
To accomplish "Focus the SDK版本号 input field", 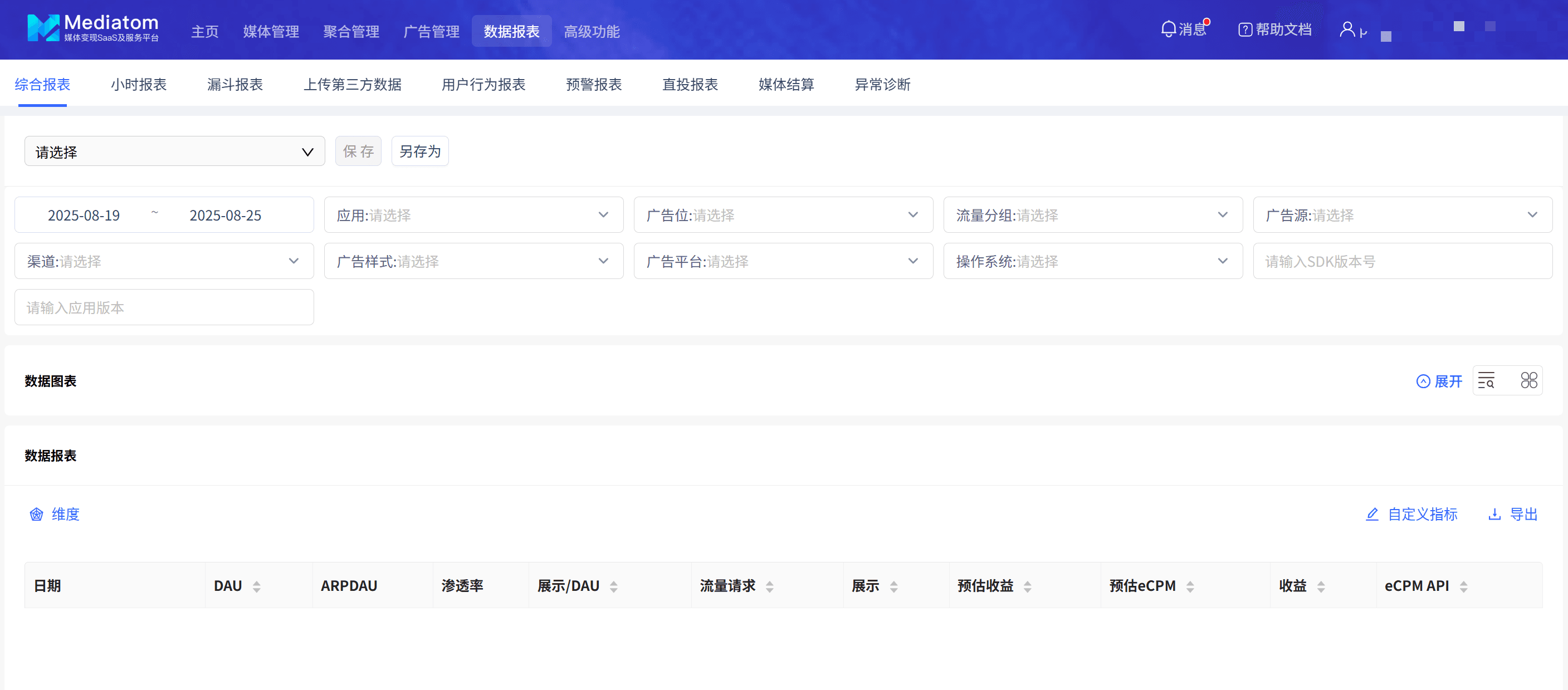I will 1402,261.
